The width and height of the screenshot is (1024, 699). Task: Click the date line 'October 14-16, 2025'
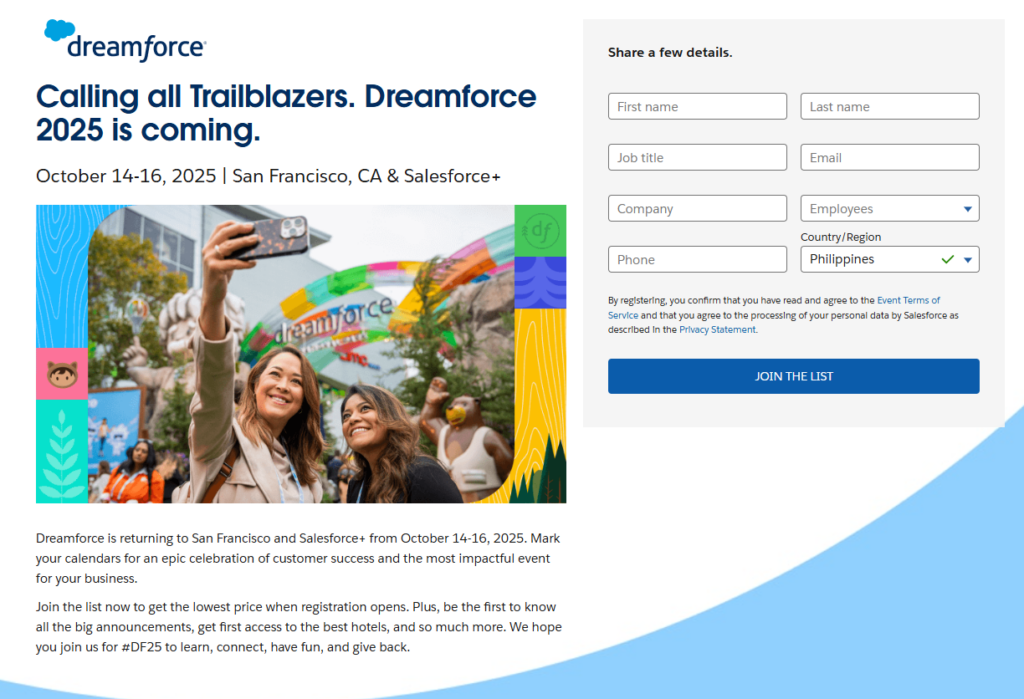click(126, 176)
